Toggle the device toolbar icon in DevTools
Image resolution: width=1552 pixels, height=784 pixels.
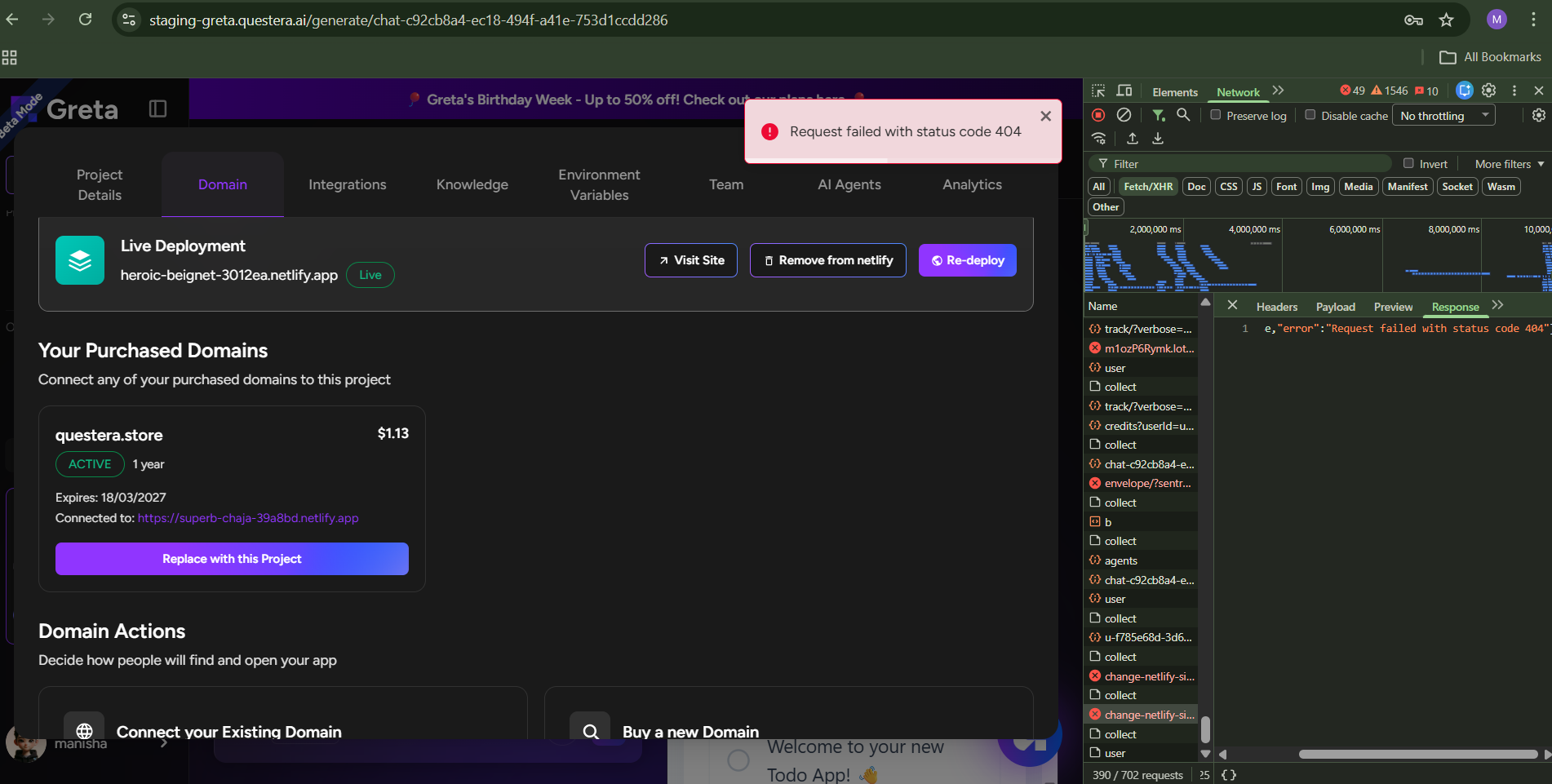click(1124, 91)
